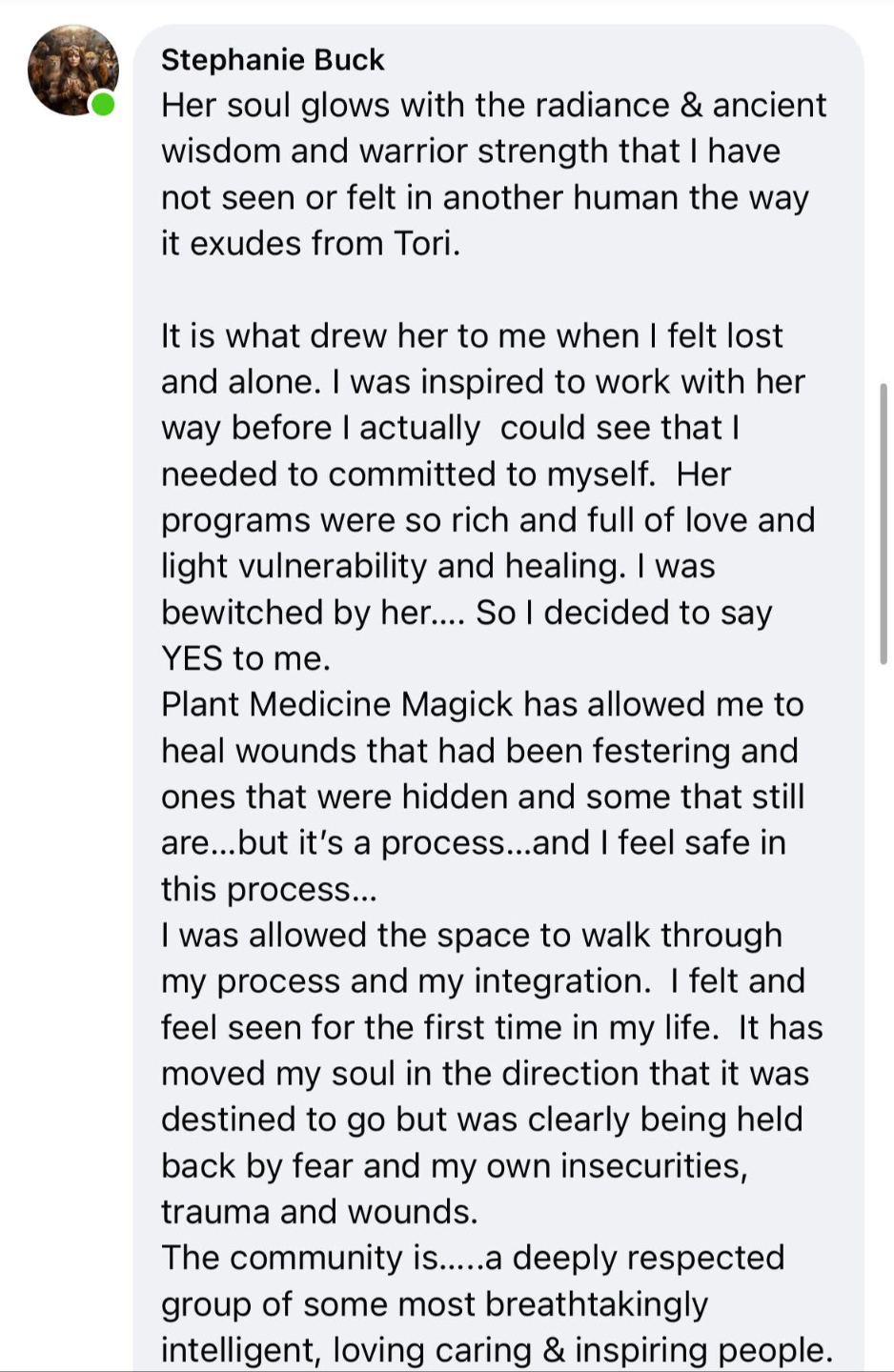Click the line starting "It is what drew her"
This screenshot has width=894, height=1372.
pyautogui.click(x=472, y=336)
